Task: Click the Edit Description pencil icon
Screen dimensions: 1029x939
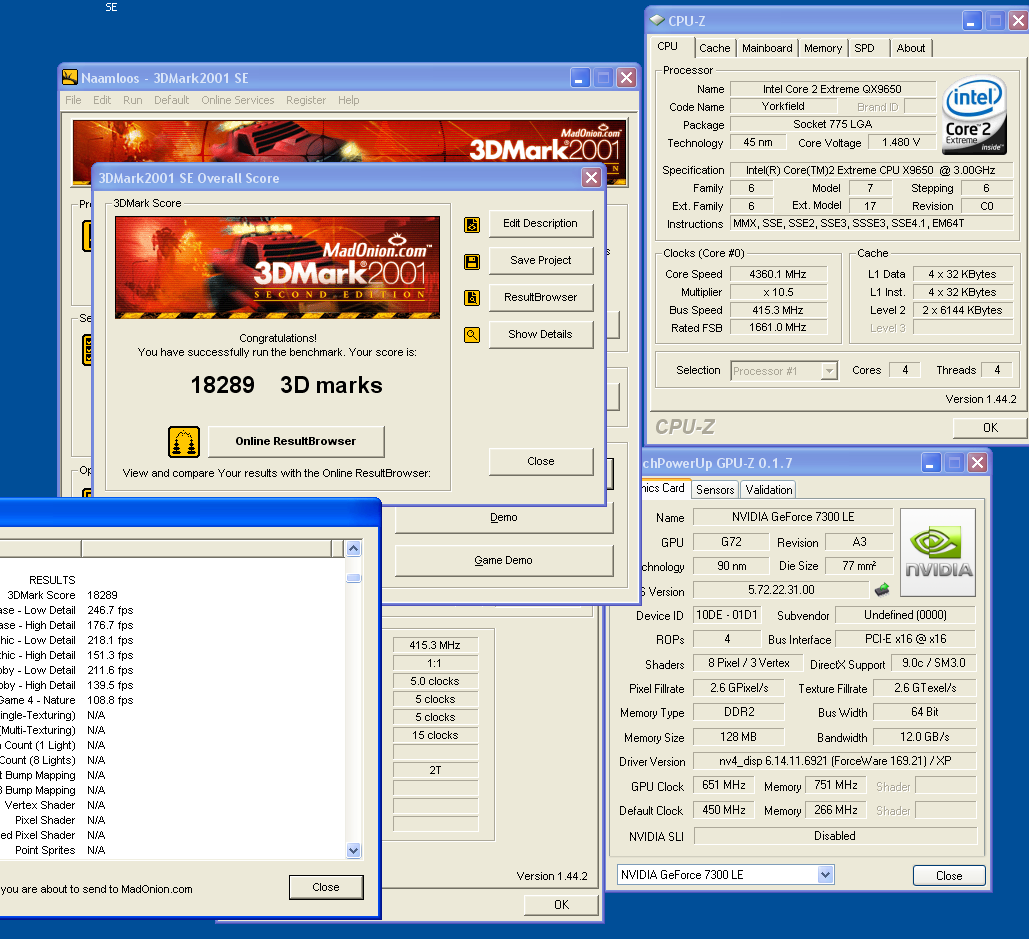Action: pos(472,224)
